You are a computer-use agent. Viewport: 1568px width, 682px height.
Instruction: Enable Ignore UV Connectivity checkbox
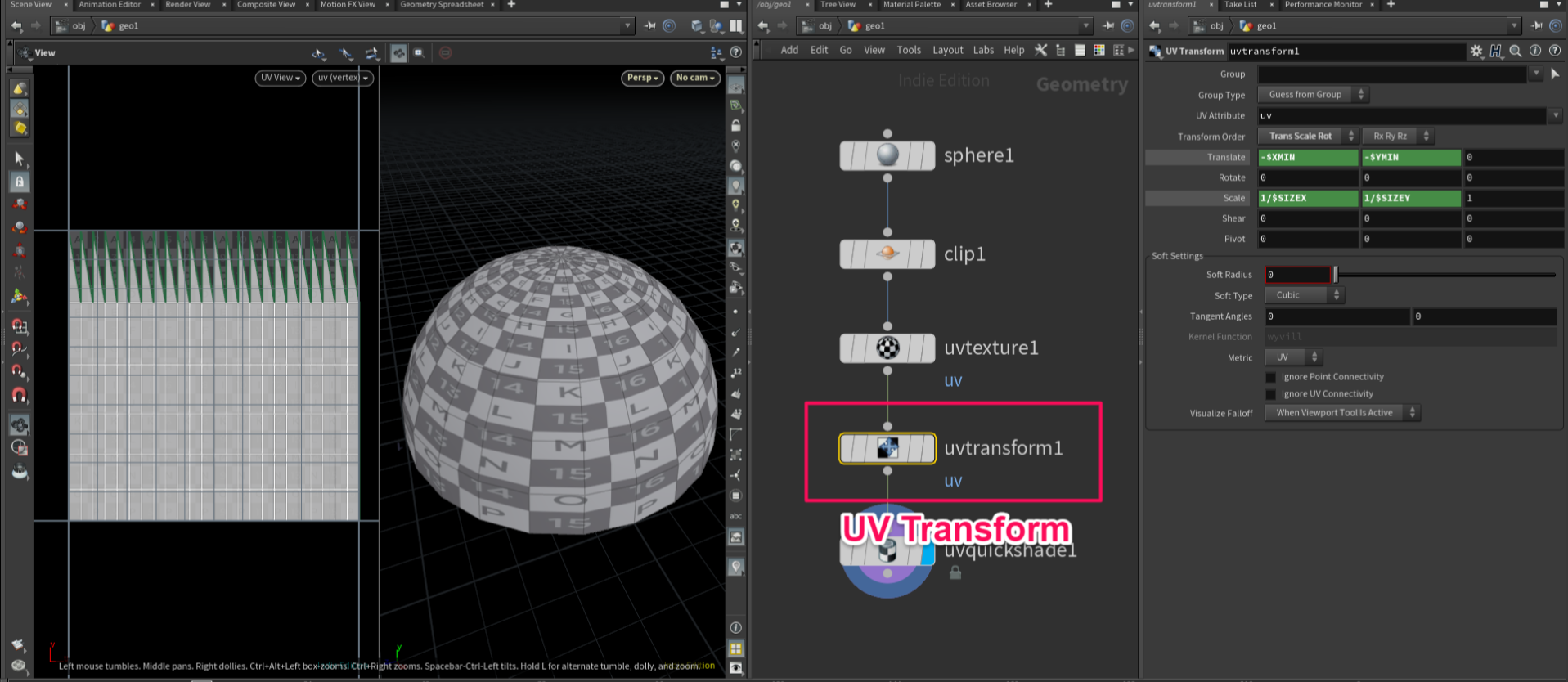pos(1270,394)
